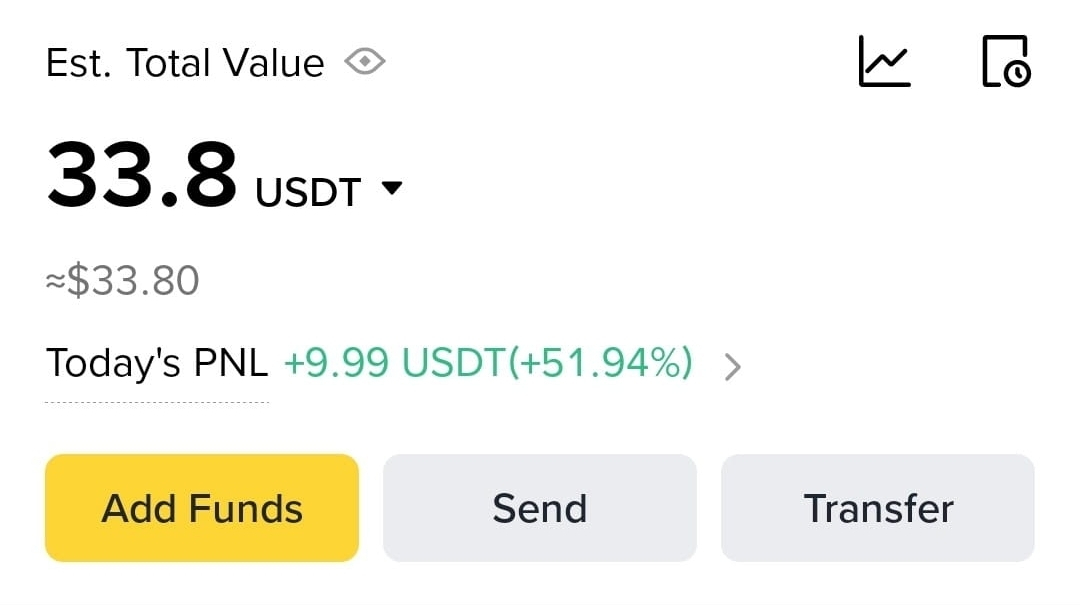This screenshot has width=1080, height=607.
Task: Expand the USDT currency dropdown arrow
Action: [391, 187]
